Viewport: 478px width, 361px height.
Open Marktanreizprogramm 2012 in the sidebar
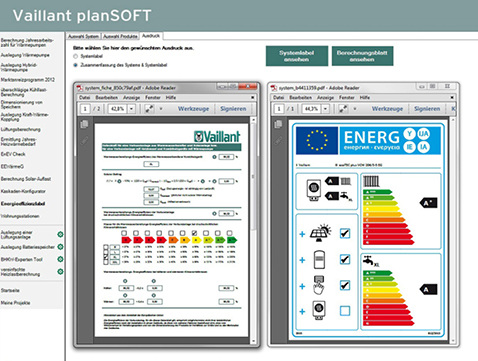pos(28,80)
